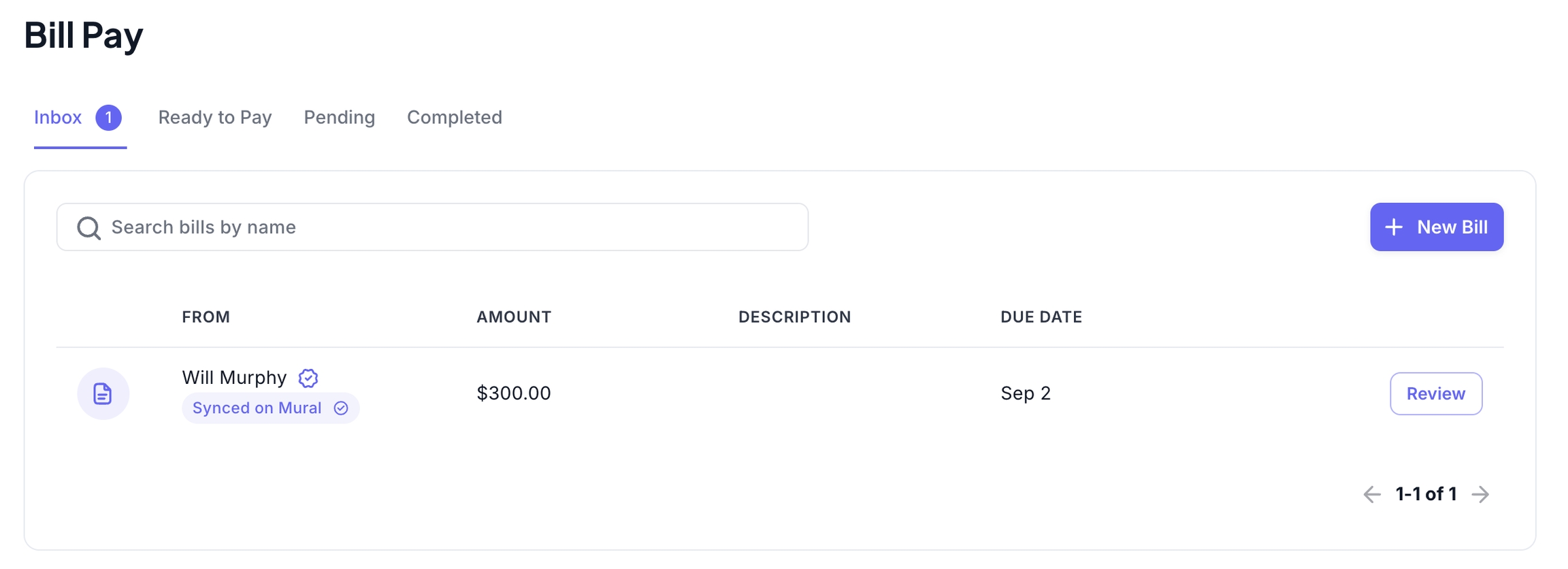Switch to Ready to Pay tab
This screenshot has height=569, width=1568.
pos(215,118)
